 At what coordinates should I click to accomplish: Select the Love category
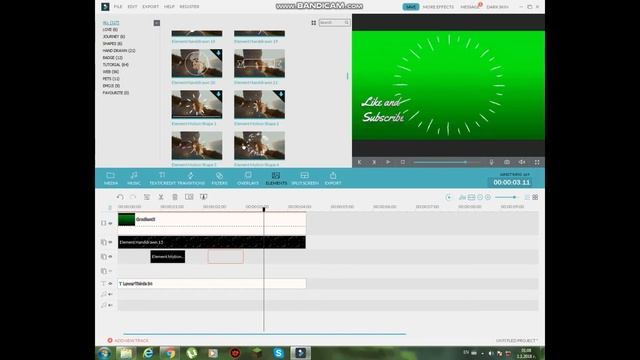pos(110,29)
